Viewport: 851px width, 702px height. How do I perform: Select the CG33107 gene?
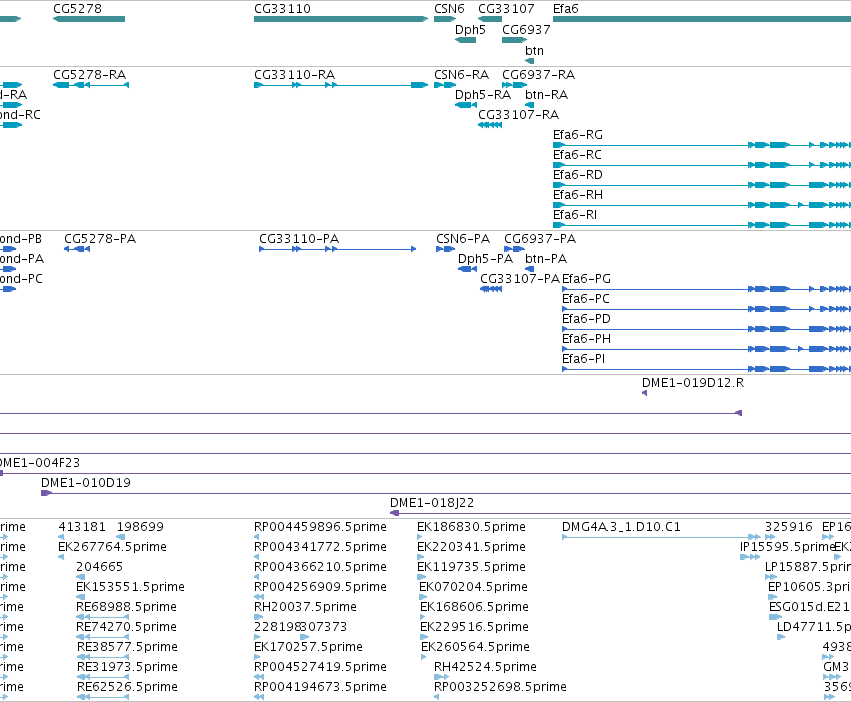(490, 19)
